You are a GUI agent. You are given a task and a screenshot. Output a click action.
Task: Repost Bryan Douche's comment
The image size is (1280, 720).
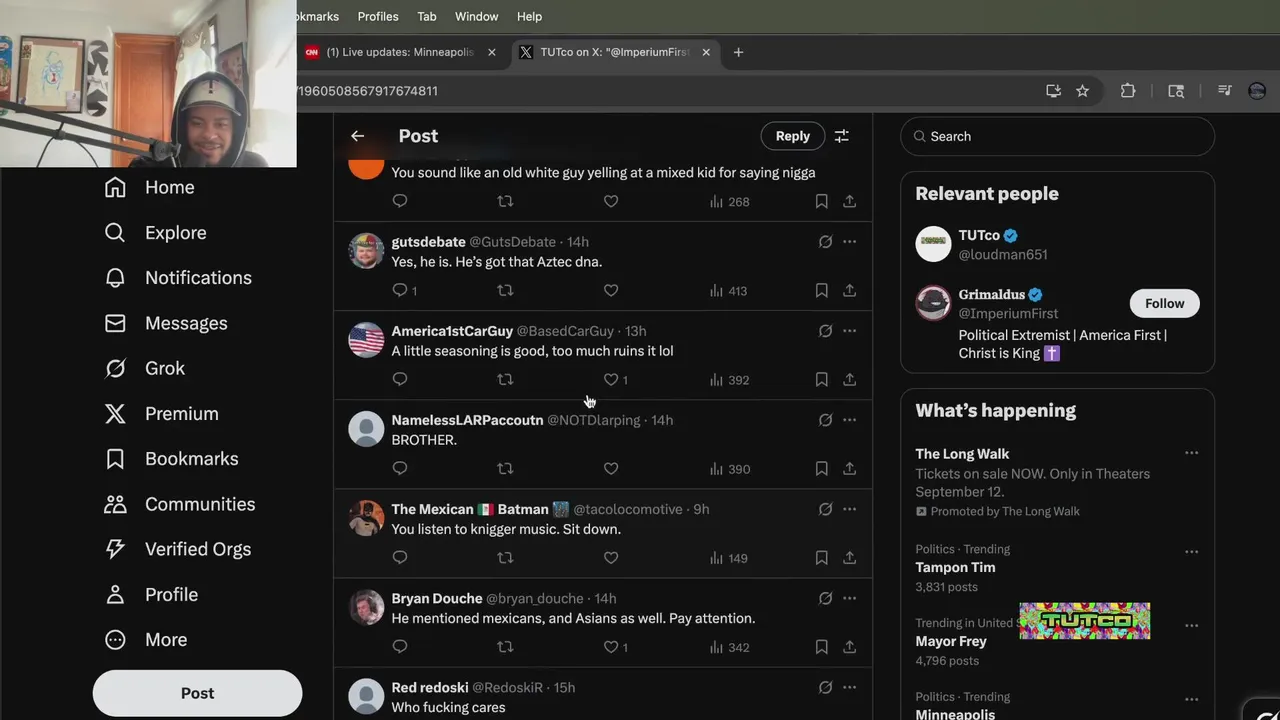point(505,647)
